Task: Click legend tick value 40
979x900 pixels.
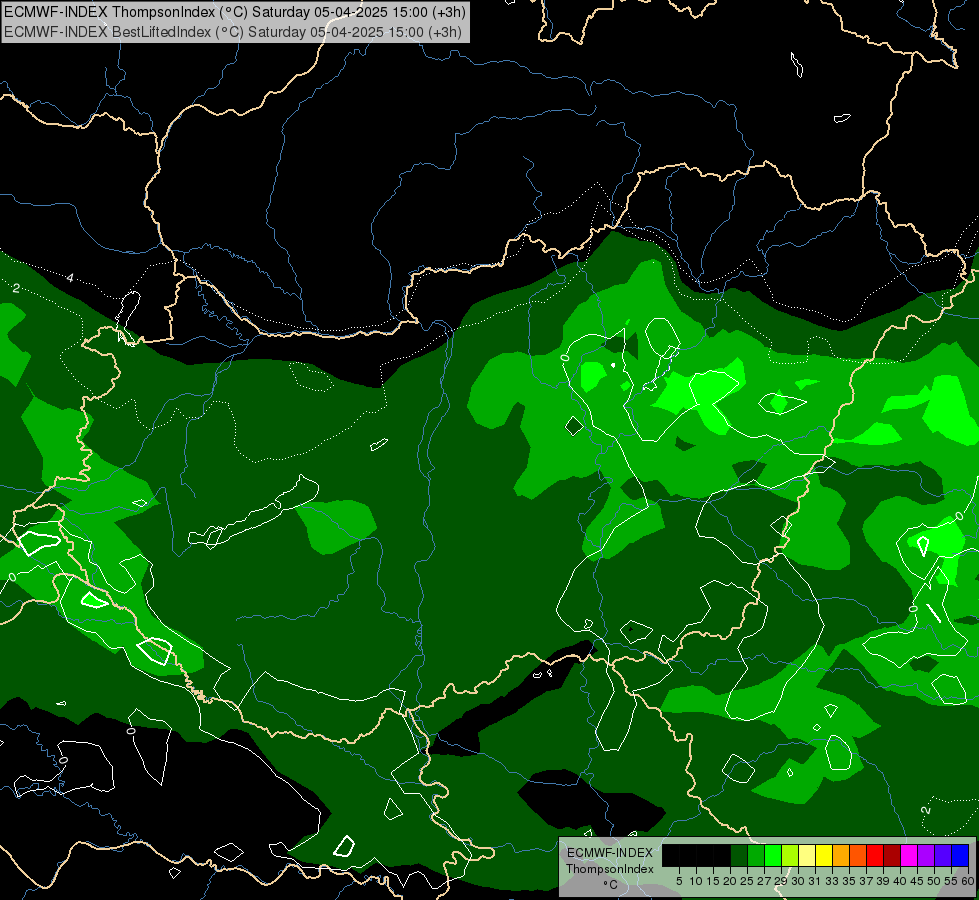Action: (x=900, y=881)
